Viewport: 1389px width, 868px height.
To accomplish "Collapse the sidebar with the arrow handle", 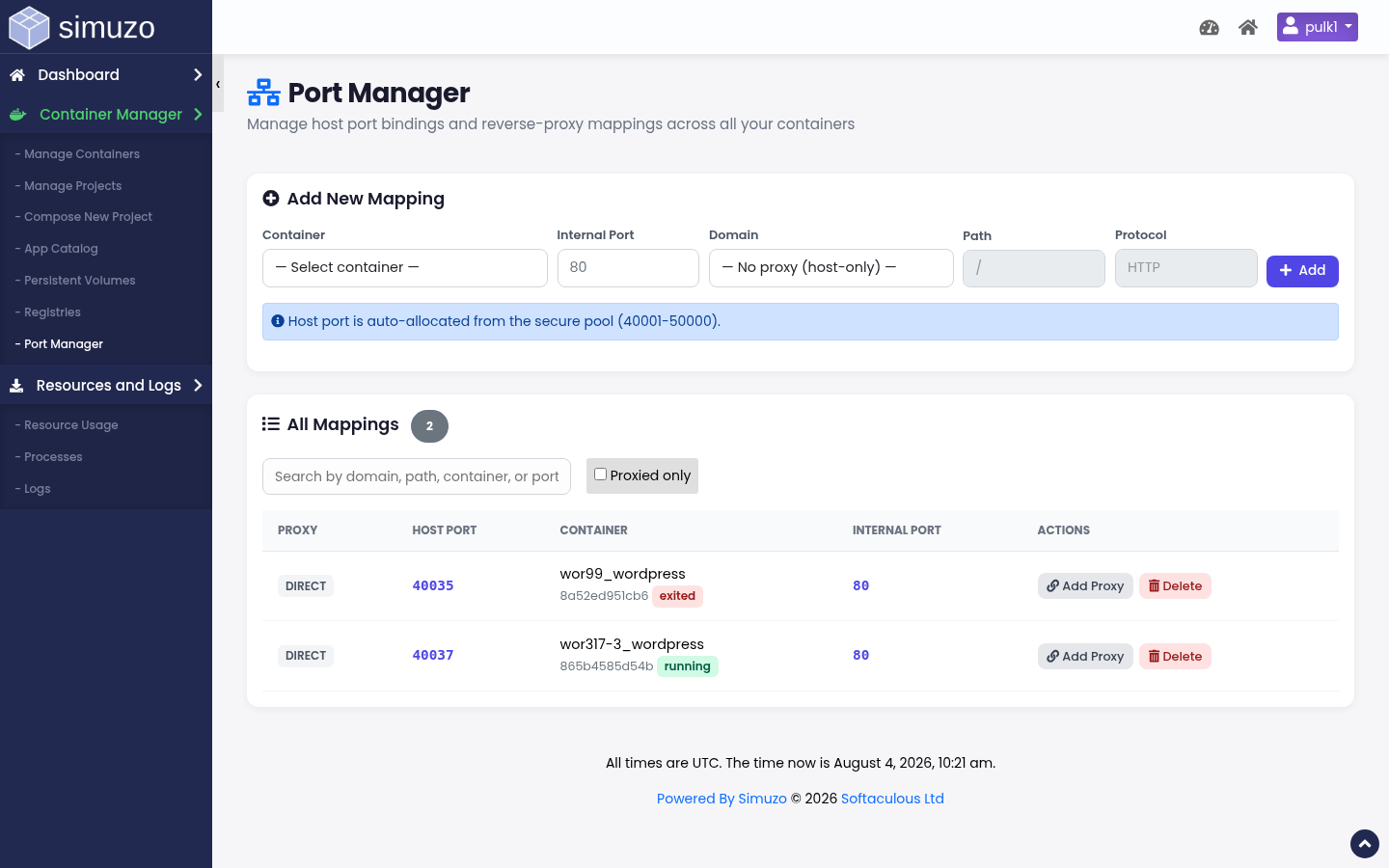I will 218,84.
